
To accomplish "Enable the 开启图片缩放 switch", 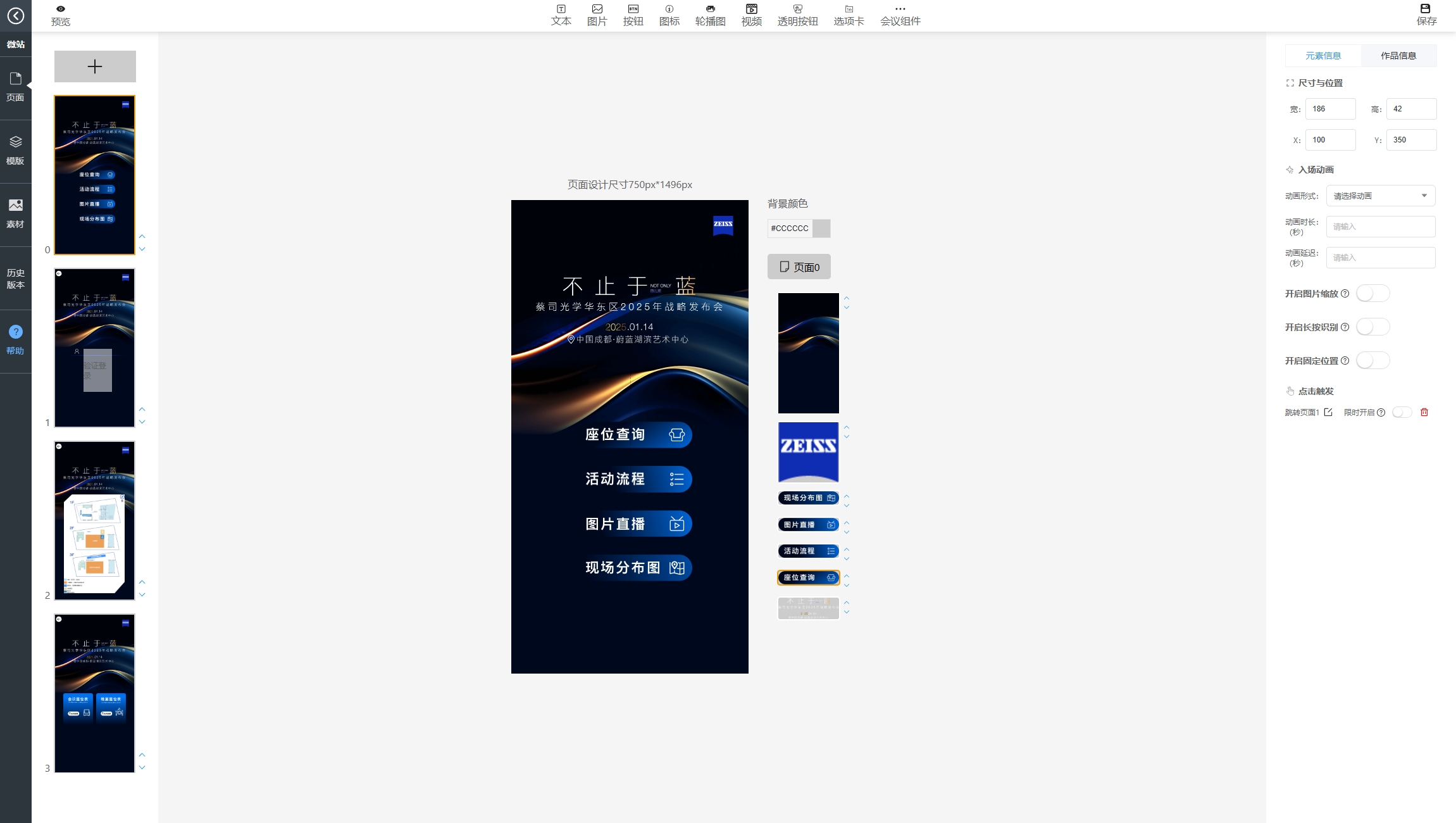I will 1372,294.
